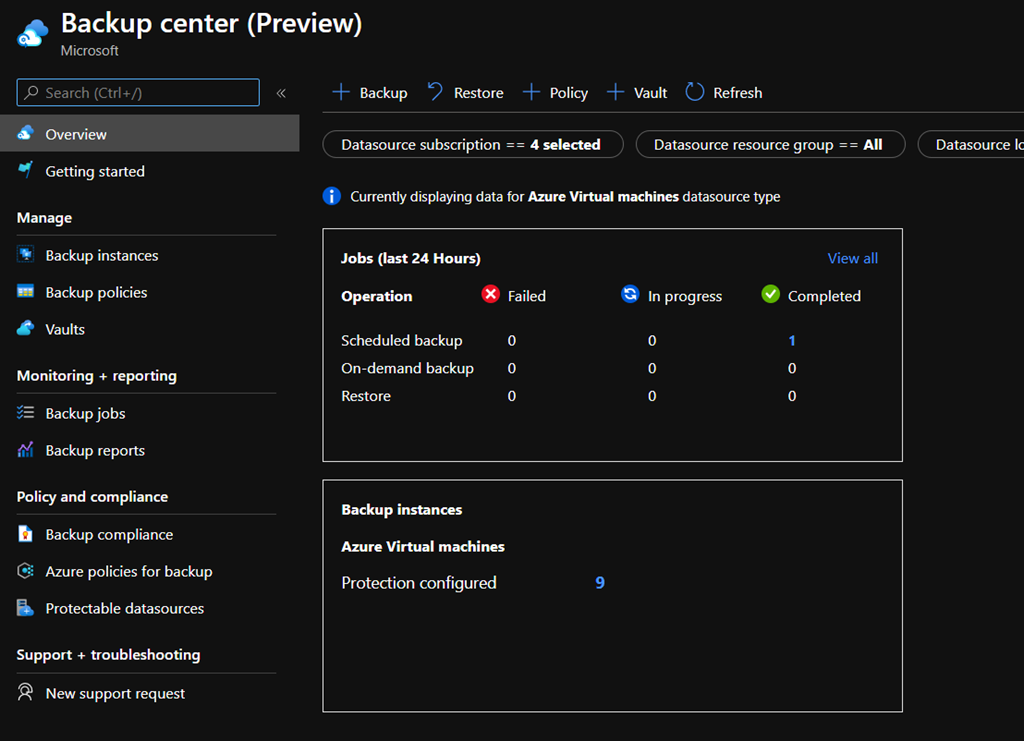Click the Vaults cloud icon
The height and width of the screenshot is (741, 1024).
(x=26, y=329)
